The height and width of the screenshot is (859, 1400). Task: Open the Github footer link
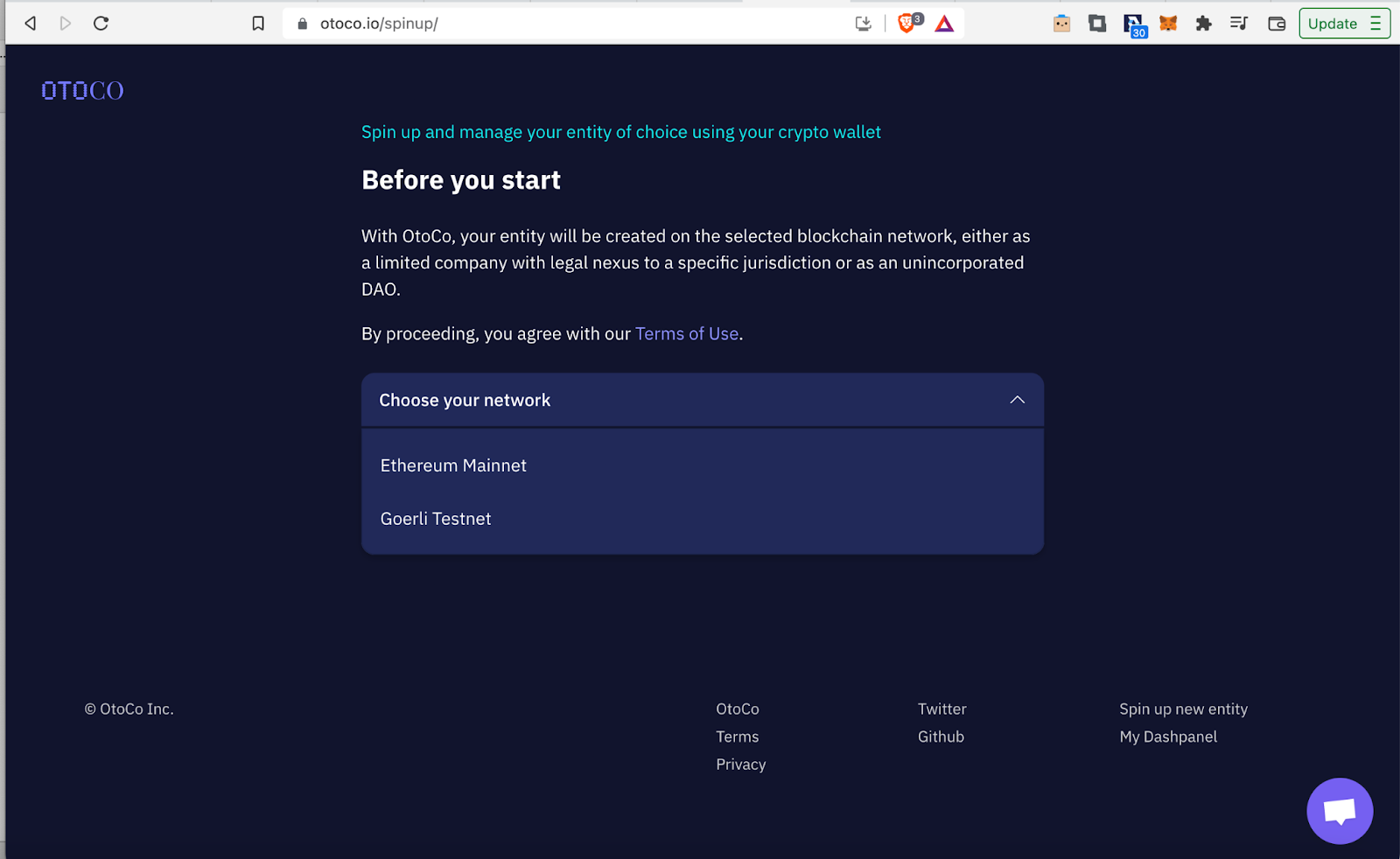[x=941, y=737]
